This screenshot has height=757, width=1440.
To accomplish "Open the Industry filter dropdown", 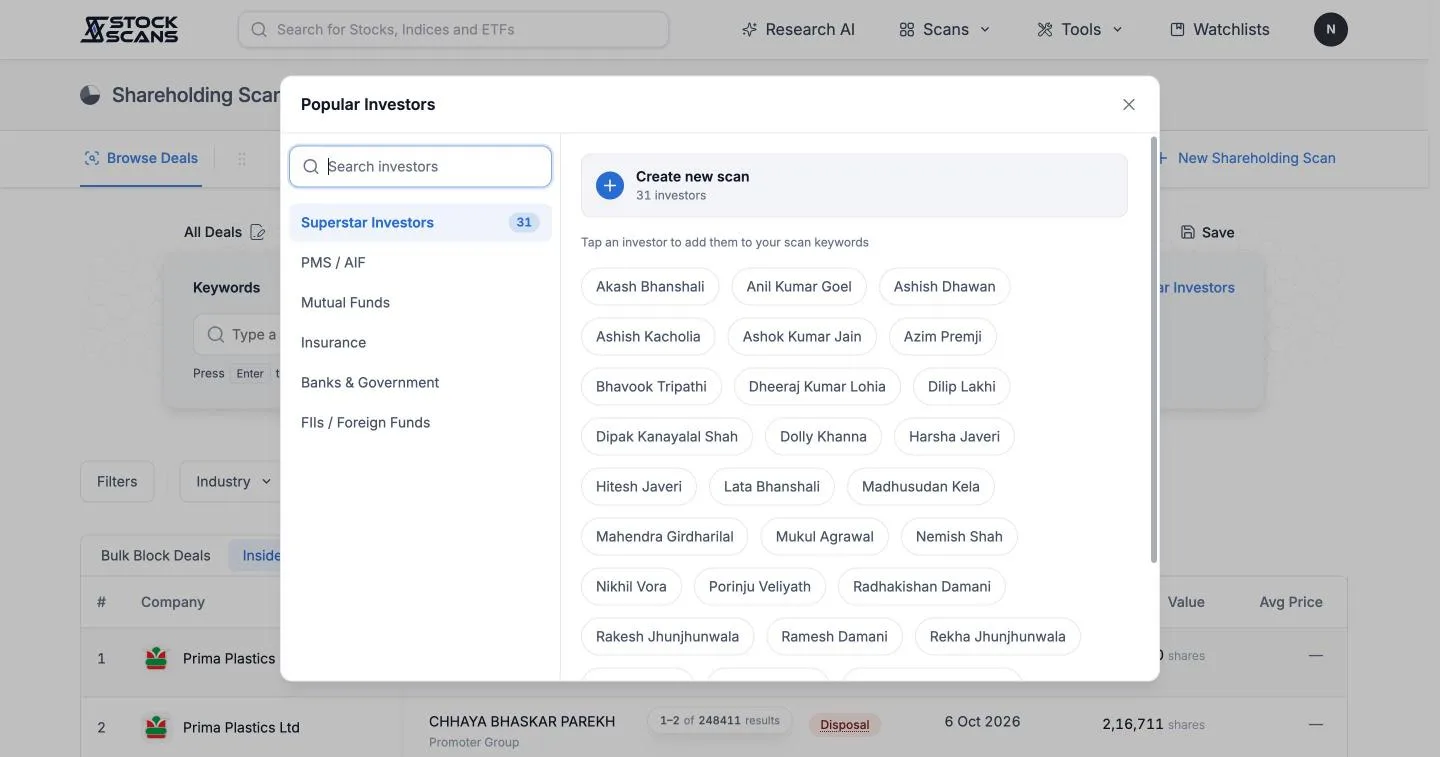I will (234, 481).
